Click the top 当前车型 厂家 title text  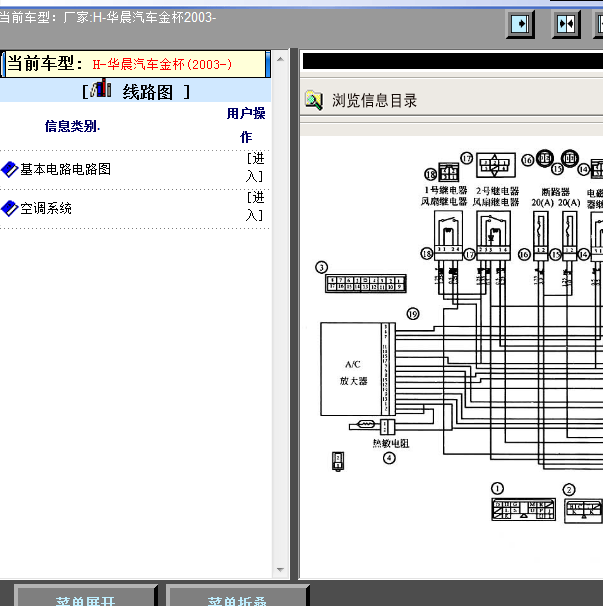pos(108,17)
